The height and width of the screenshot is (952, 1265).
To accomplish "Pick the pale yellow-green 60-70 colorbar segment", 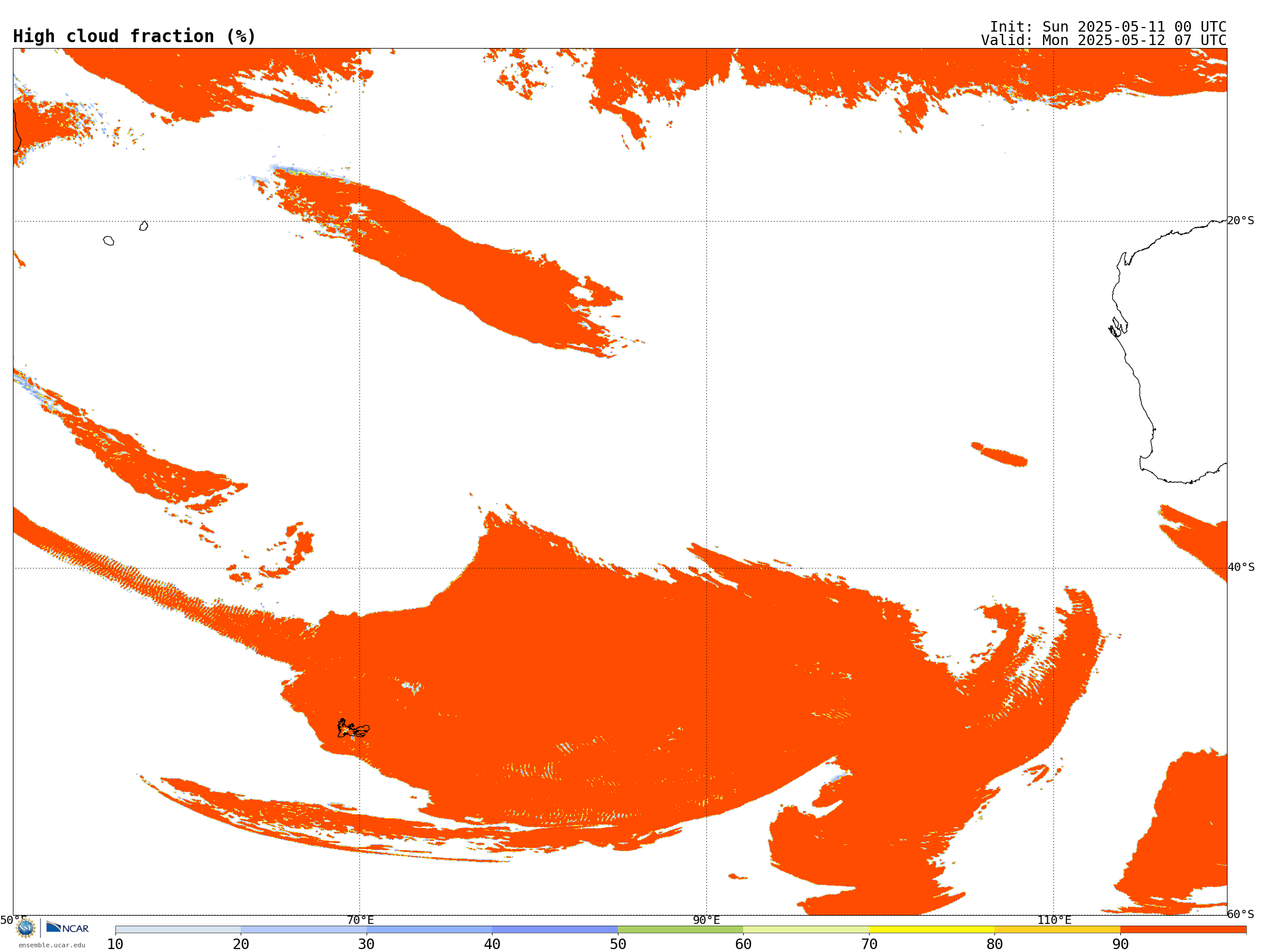I will click(806, 930).
